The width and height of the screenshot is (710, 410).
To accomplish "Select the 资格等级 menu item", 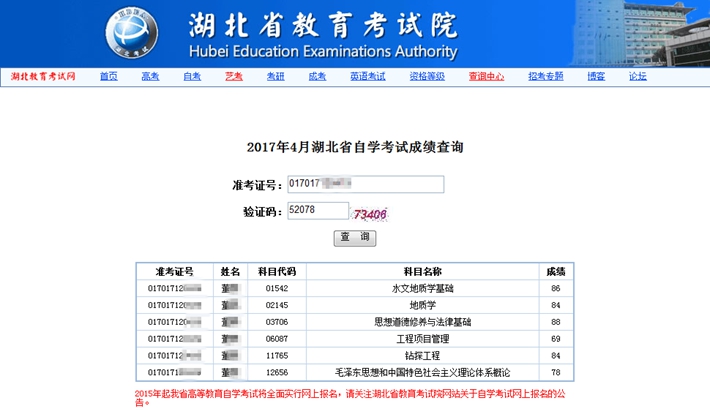I will (427, 76).
